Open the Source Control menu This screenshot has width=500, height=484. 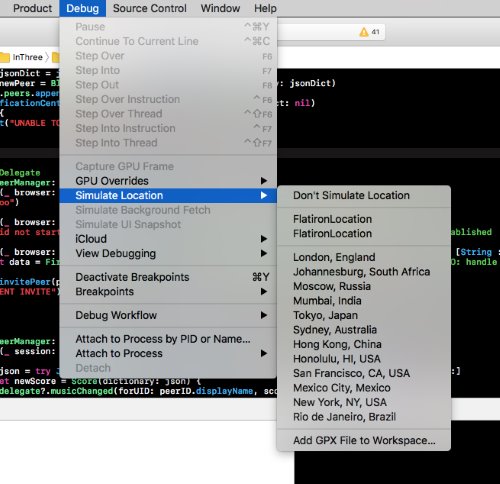point(150,8)
